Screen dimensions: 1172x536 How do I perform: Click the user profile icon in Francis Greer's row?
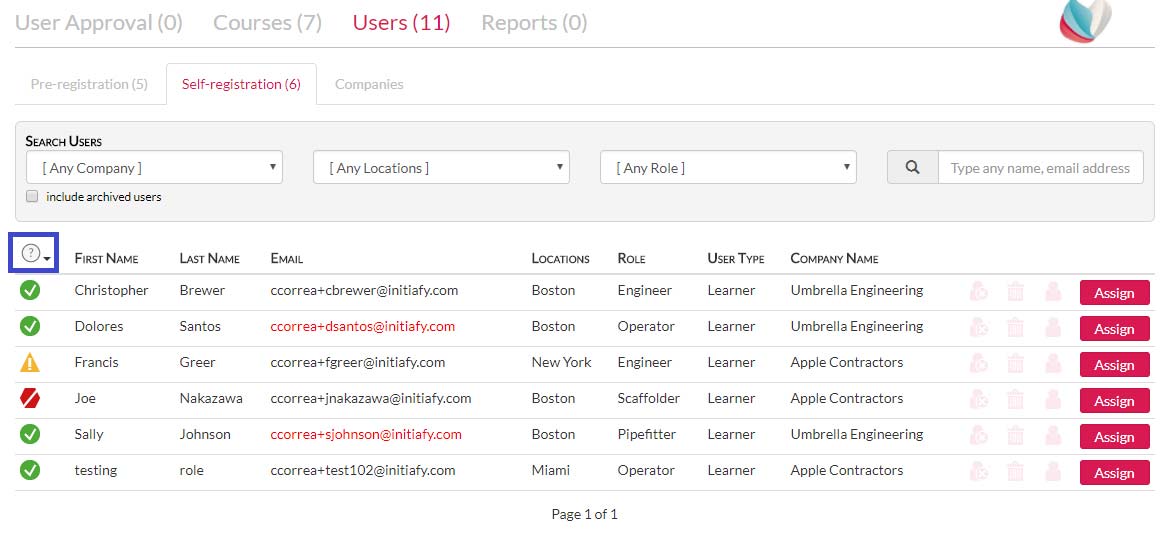pos(1053,363)
